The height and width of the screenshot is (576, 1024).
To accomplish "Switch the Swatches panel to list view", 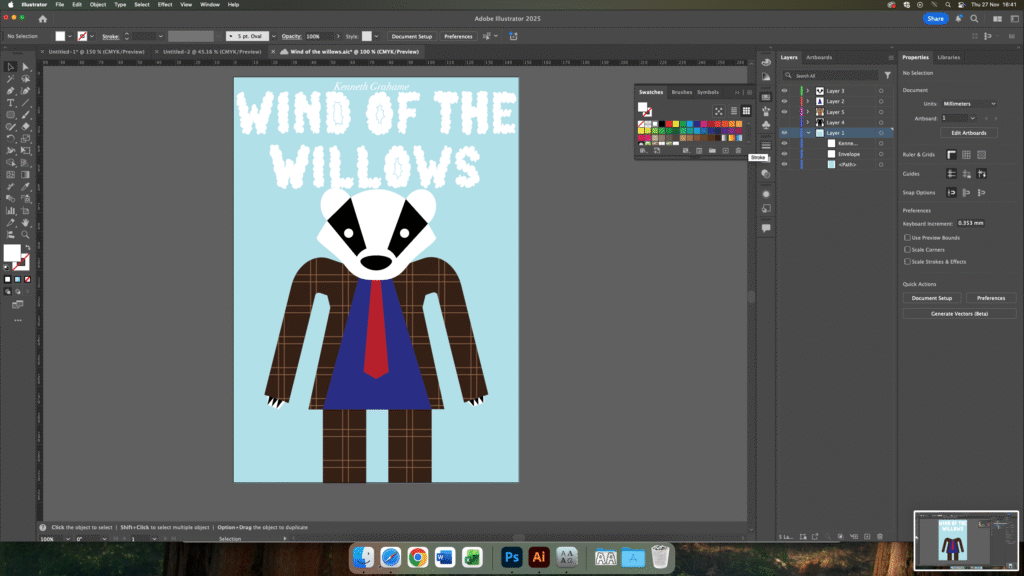I will 733,111.
